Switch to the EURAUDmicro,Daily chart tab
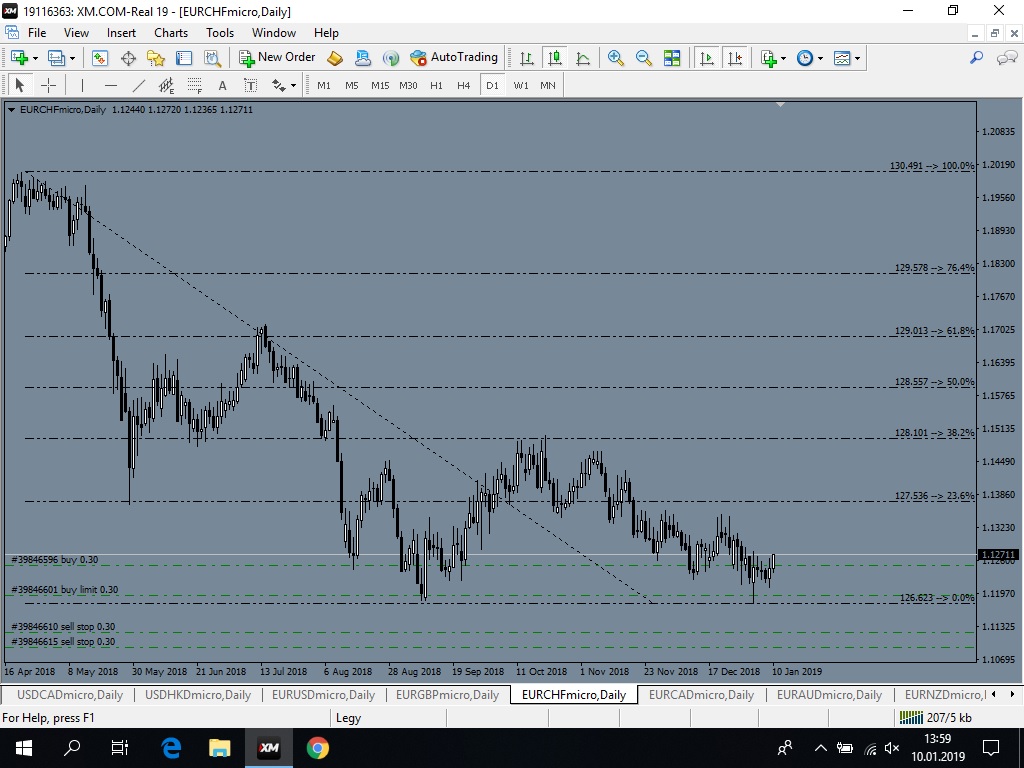 [x=829, y=695]
